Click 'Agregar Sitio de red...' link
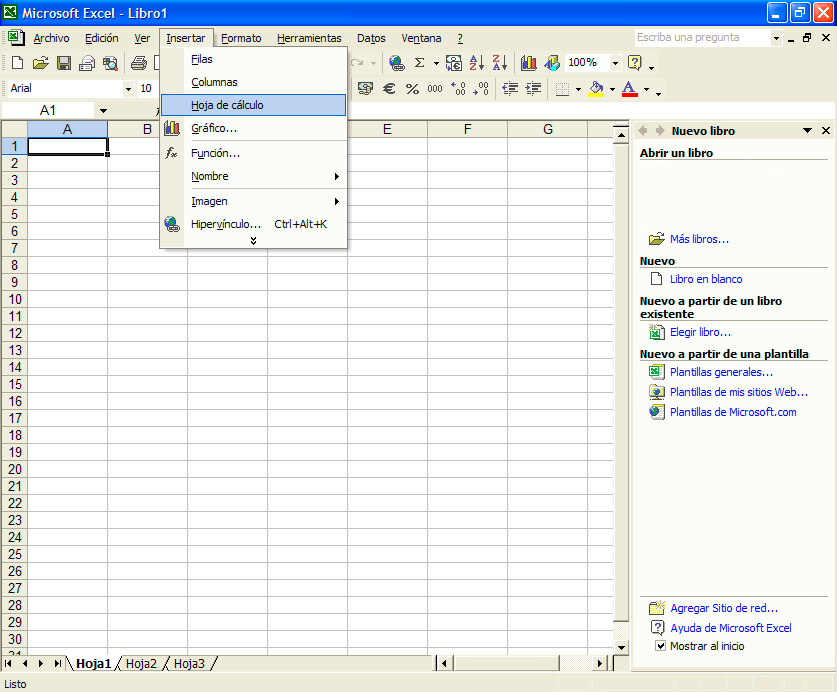Screen dimensions: 837x692 pos(724,608)
